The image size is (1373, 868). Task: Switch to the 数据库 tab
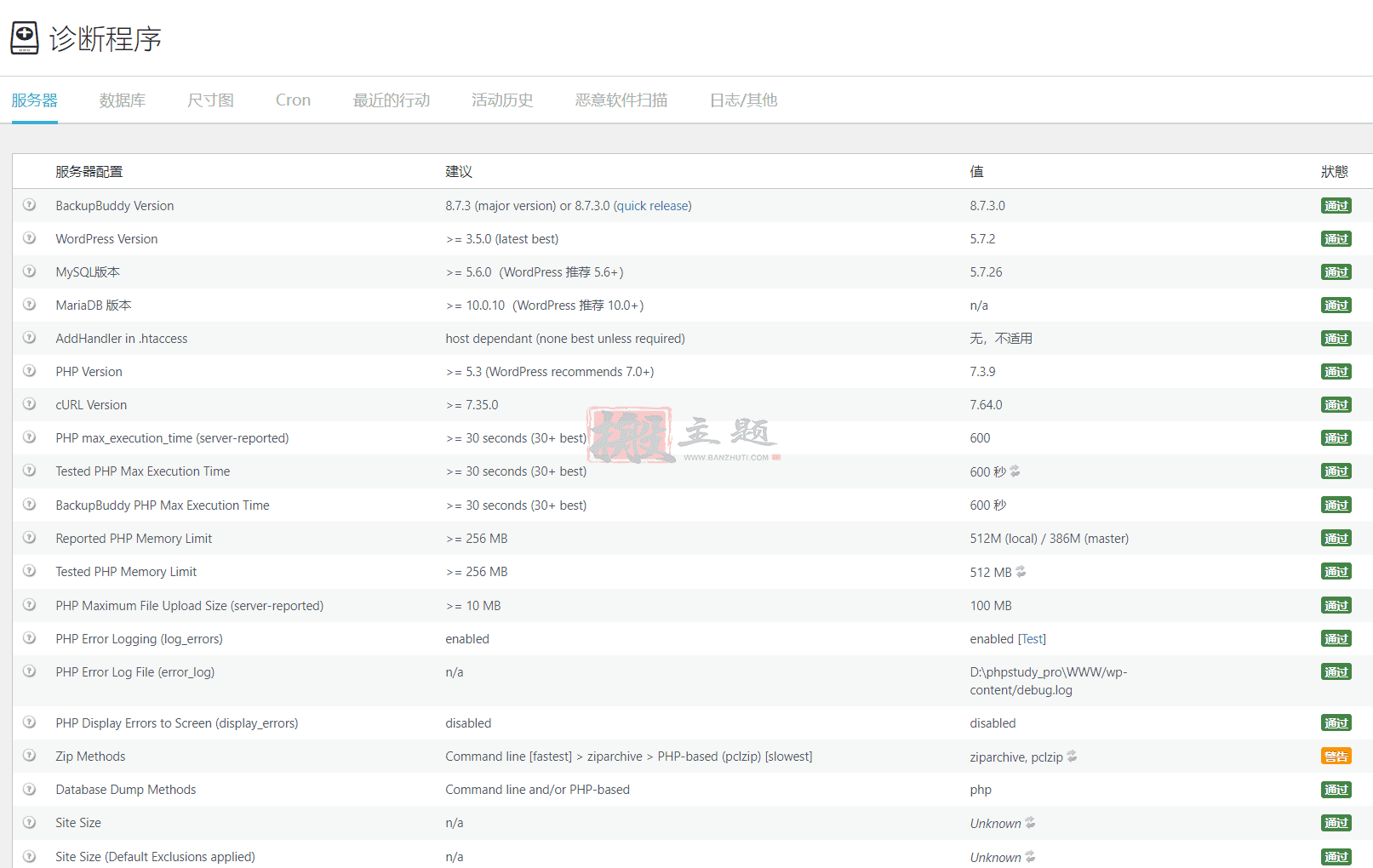point(122,100)
